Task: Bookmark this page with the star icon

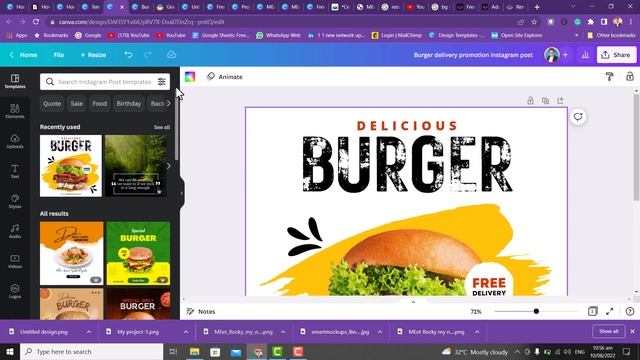Action: tap(534, 22)
